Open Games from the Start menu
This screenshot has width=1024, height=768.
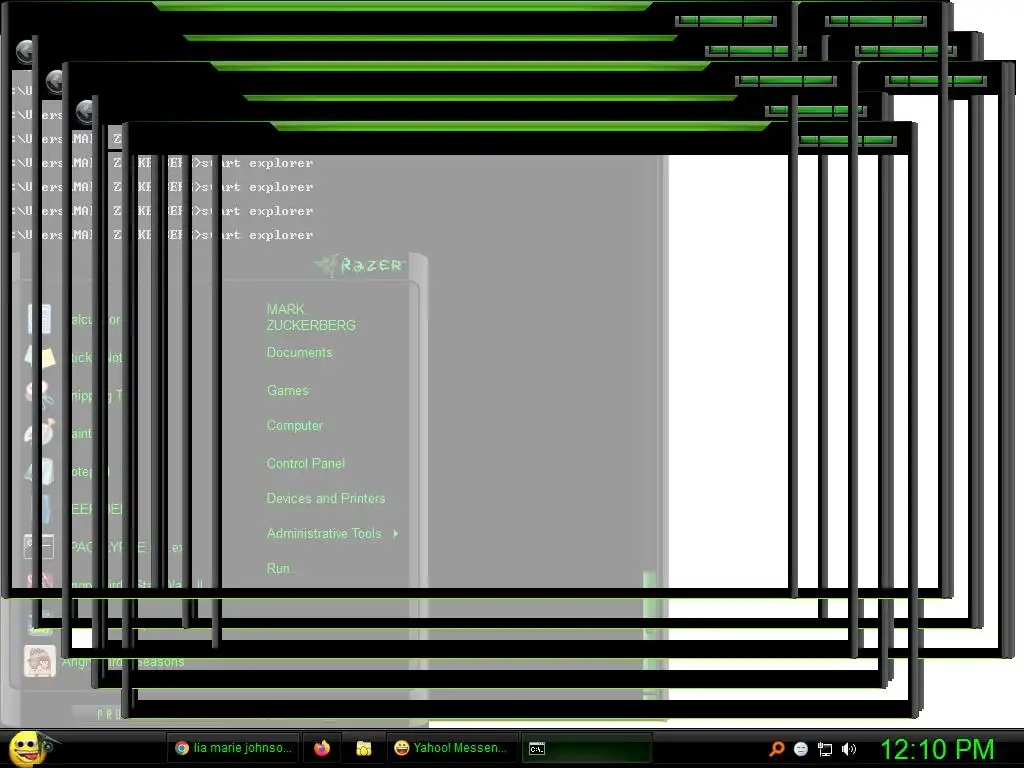(x=287, y=391)
